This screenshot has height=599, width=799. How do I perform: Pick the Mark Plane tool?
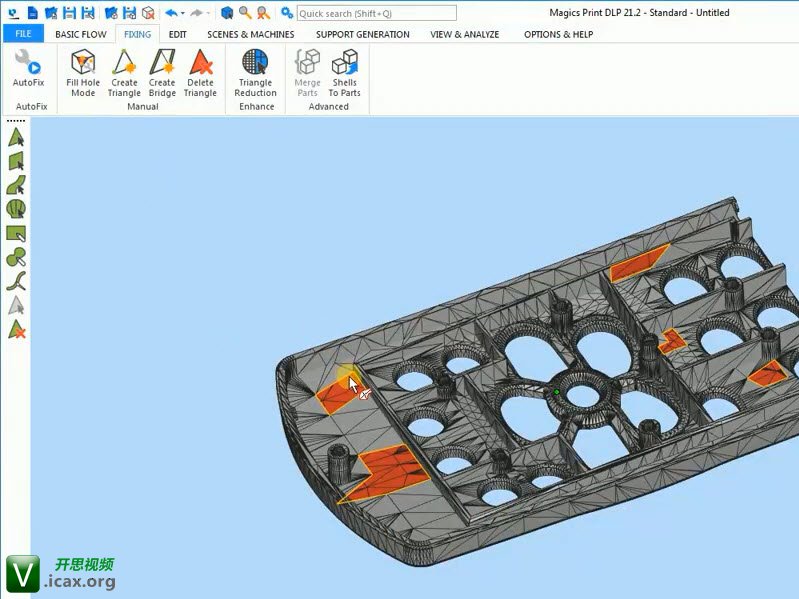pos(16,162)
